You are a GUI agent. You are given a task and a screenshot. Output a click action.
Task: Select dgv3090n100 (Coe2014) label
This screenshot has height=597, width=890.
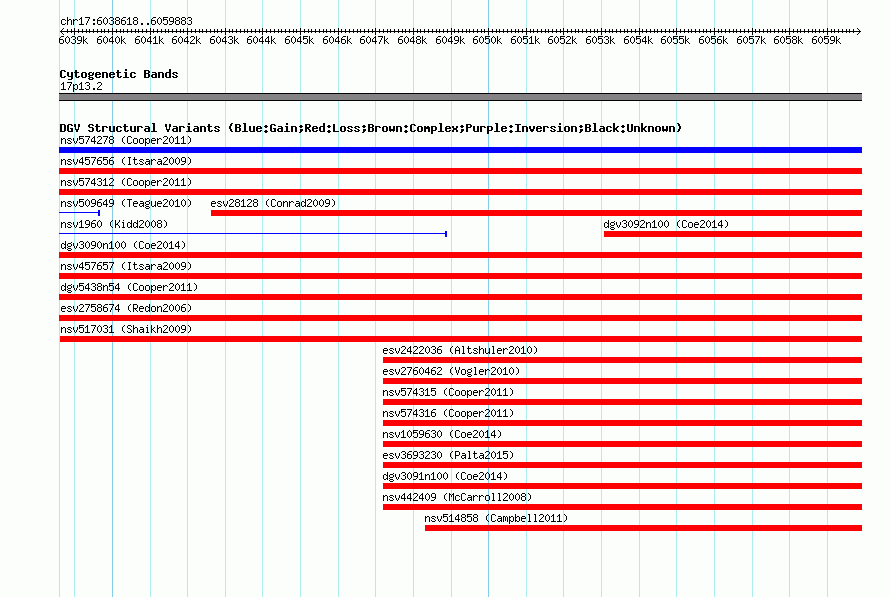pyautogui.click(x=123, y=245)
